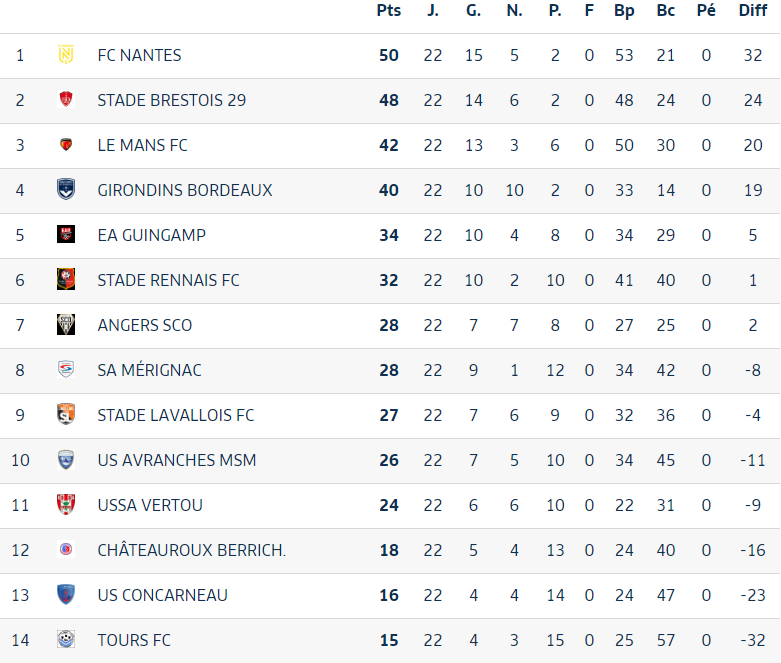Click the Tours FC badge
Viewport: 781px width, 663px height.
(66, 640)
